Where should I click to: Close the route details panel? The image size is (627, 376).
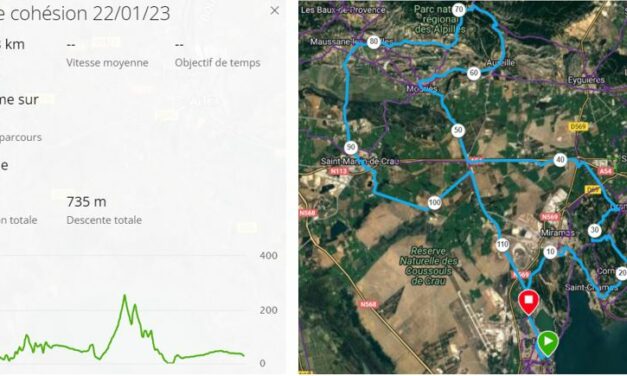274,11
